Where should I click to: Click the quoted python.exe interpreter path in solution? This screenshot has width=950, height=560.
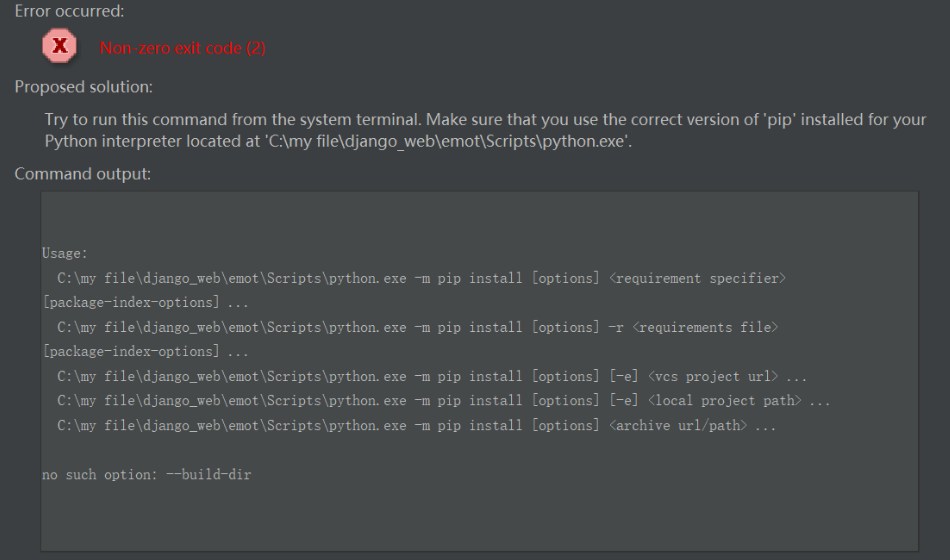pos(446,142)
